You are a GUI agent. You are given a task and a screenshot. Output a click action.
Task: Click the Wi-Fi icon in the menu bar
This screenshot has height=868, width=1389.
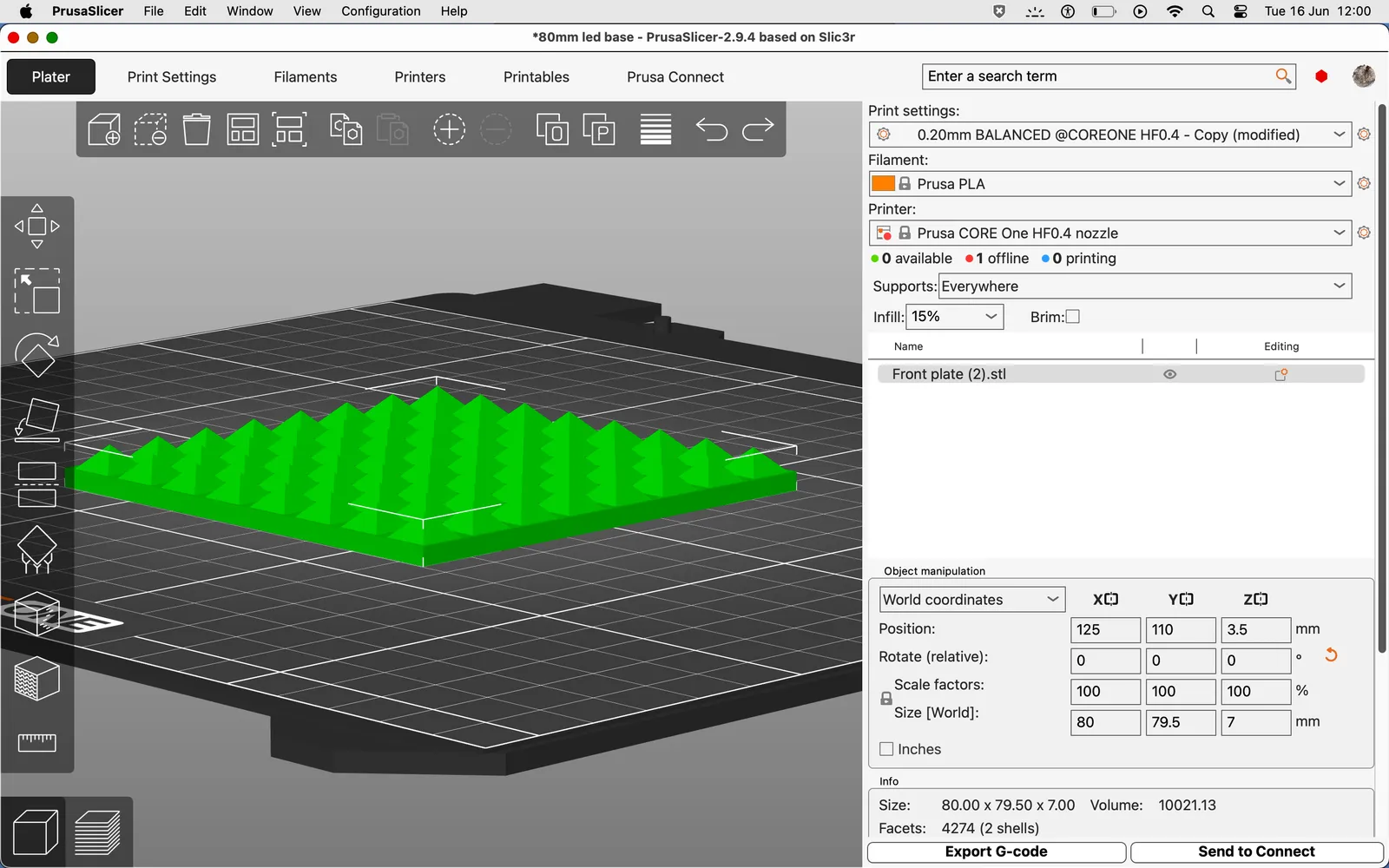point(1175,11)
